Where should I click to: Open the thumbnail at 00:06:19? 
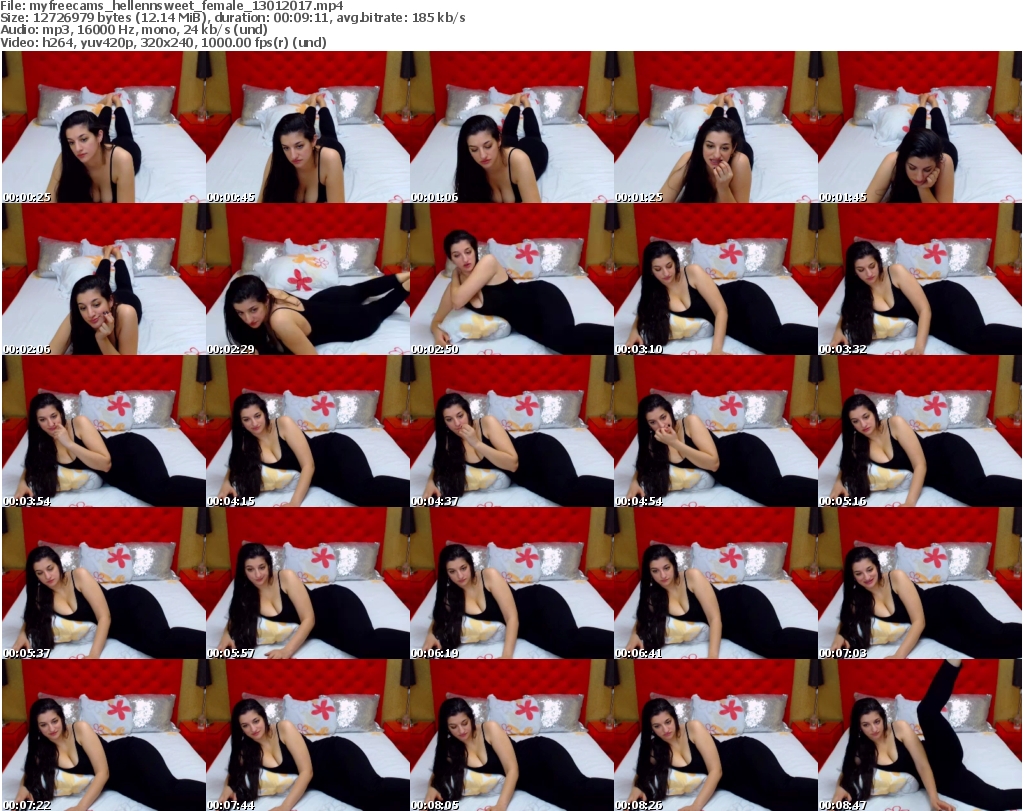(512, 583)
